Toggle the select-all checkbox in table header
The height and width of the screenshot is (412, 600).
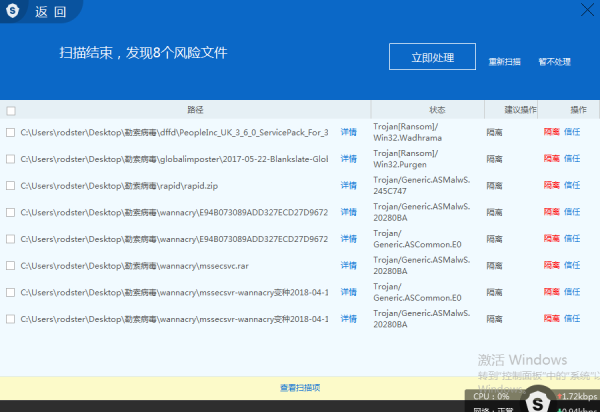pos(11,110)
